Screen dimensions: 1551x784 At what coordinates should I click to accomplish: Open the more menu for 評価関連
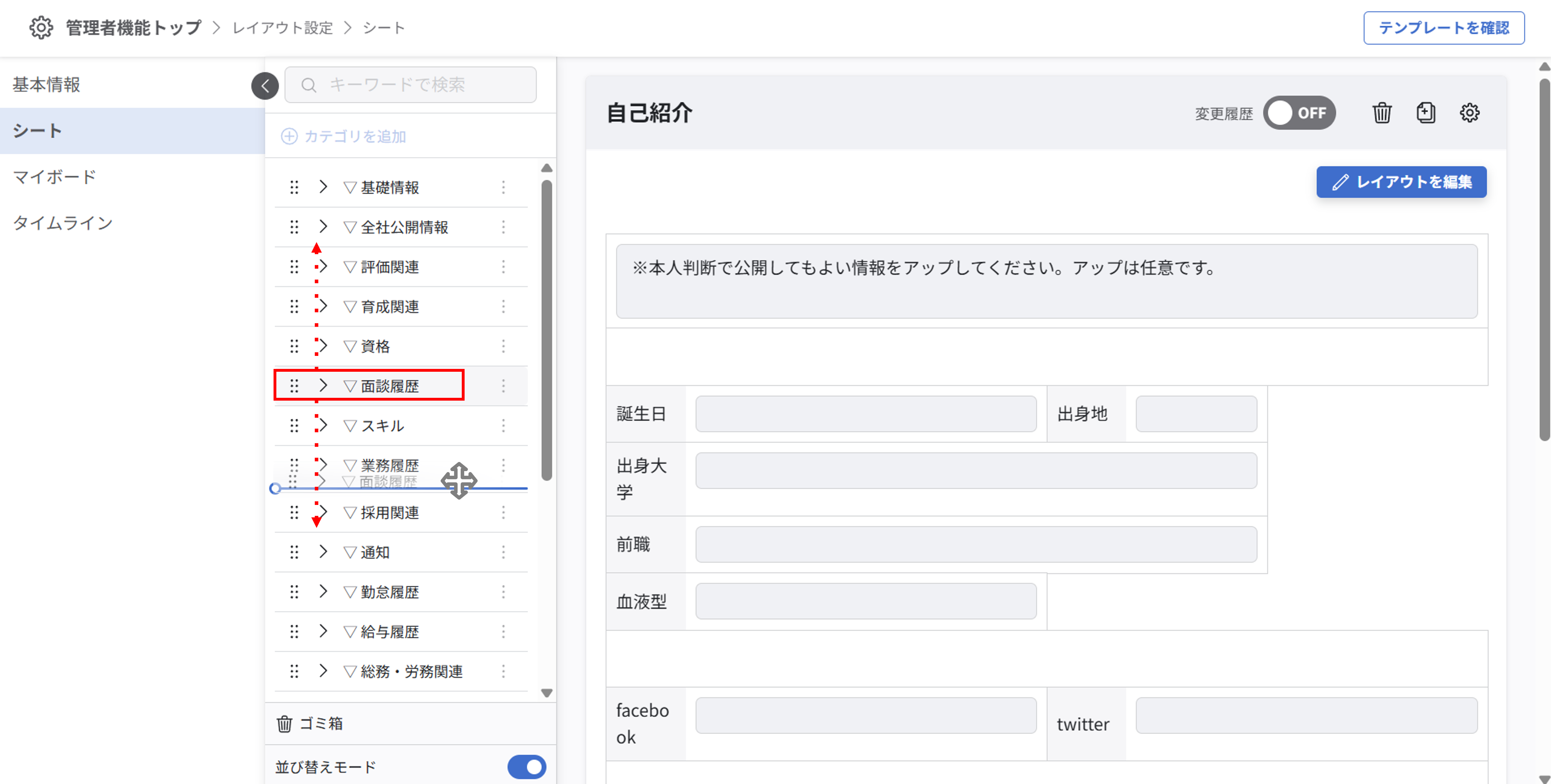tap(503, 266)
